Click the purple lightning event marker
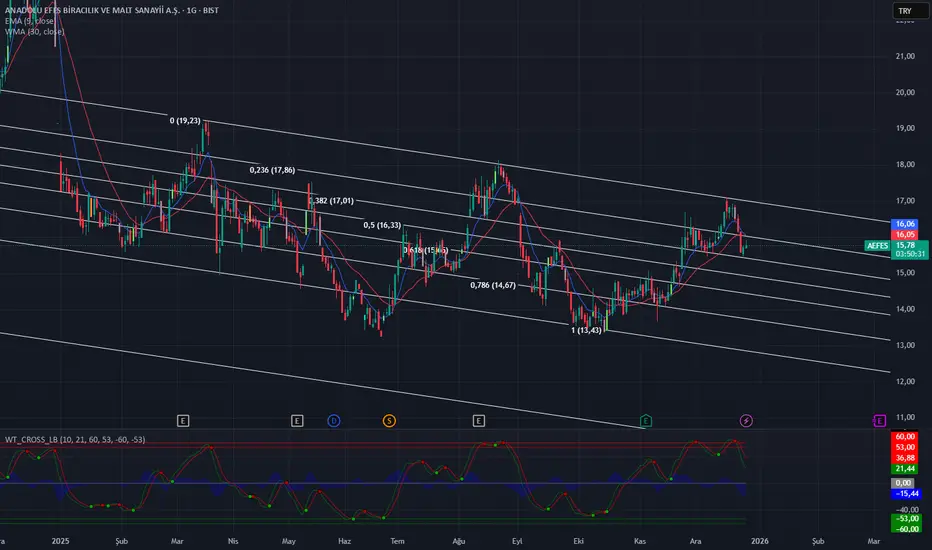This screenshot has width=932, height=550. pyautogui.click(x=746, y=421)
